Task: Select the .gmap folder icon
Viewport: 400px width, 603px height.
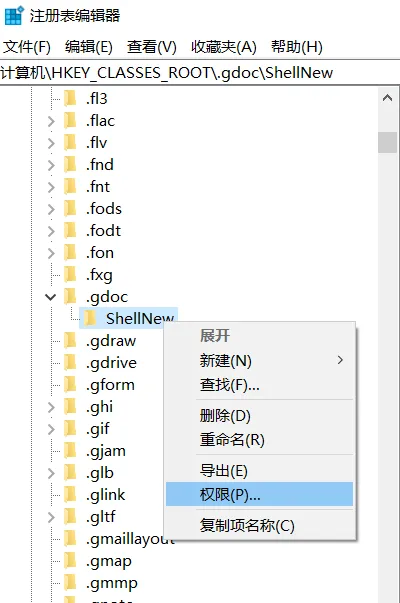Action: coord(70,561)
